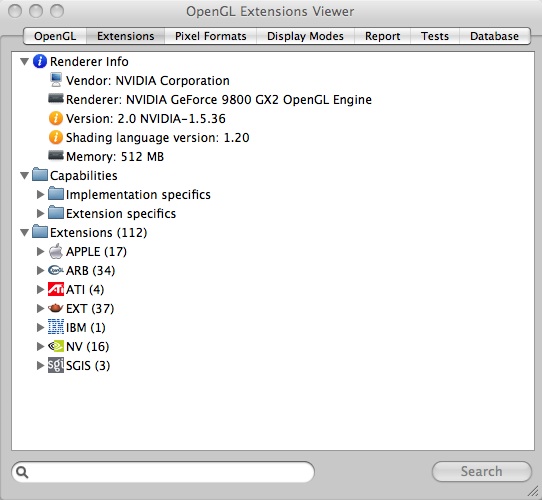Image resolution: width=542 pixels, height=500 pixels.
Task: Select the 'Capabilities' label
Action: (x=84, y=176)
